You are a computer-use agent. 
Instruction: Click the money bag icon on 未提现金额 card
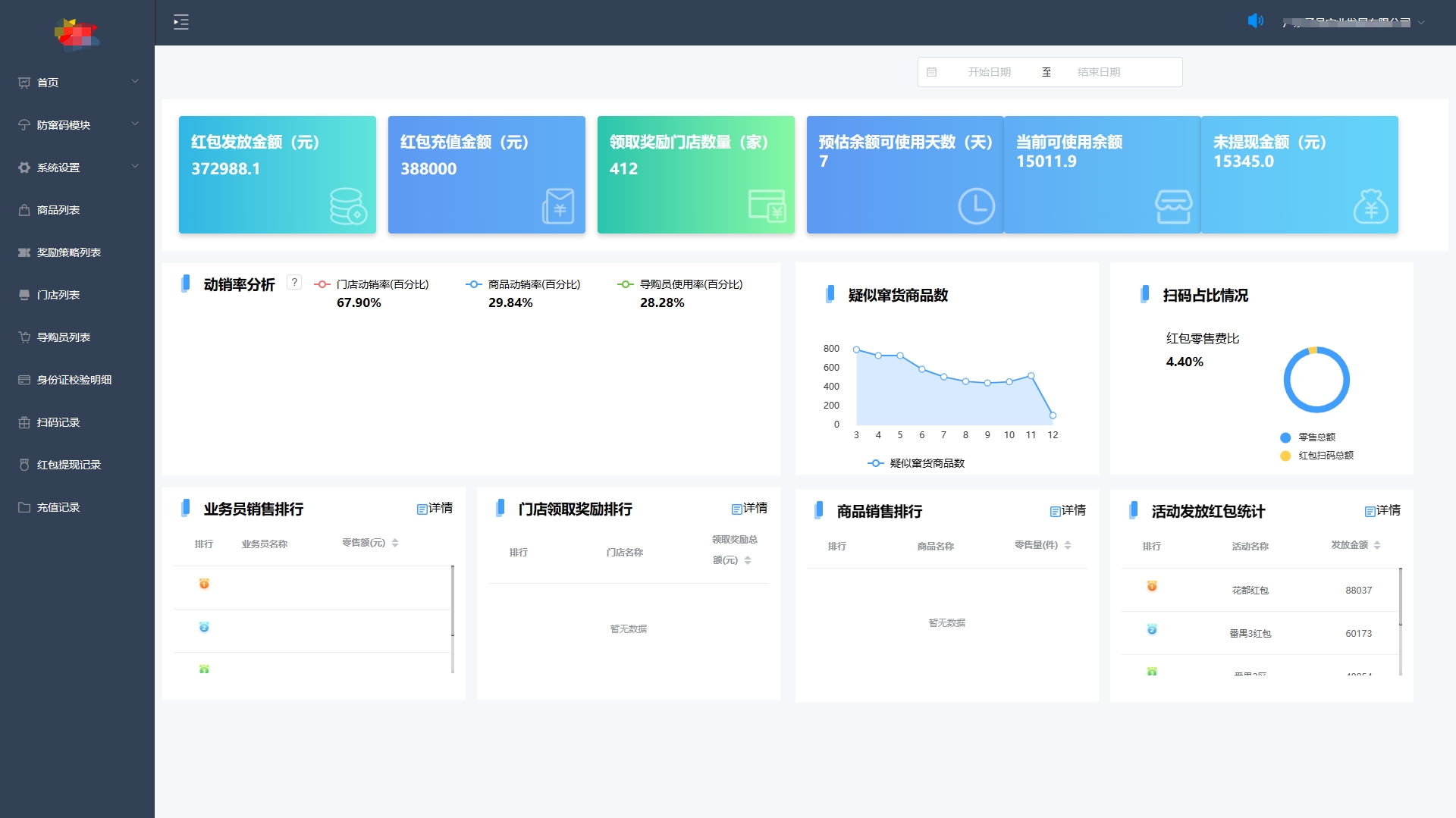(1371, 206)
